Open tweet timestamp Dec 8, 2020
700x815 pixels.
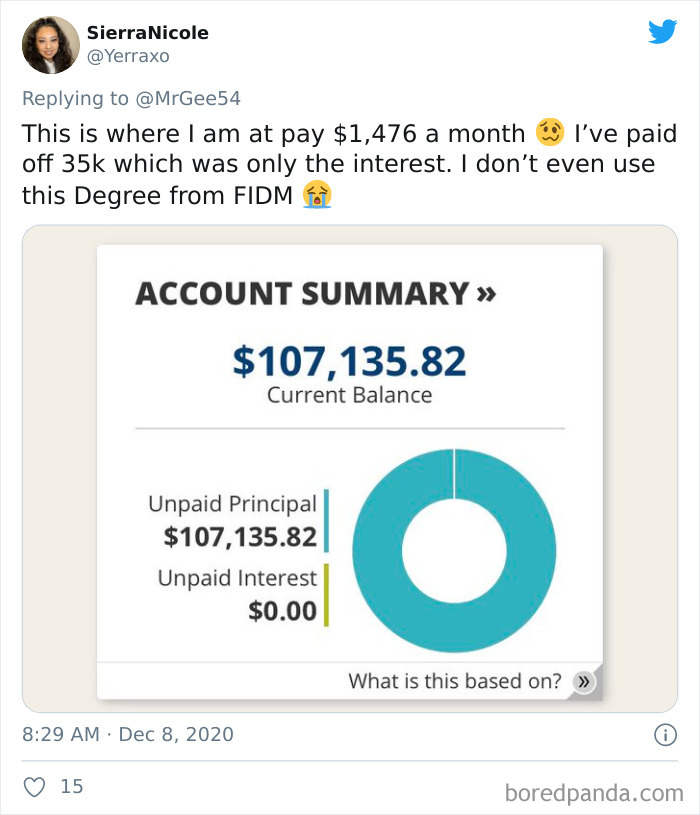point(130,733)
